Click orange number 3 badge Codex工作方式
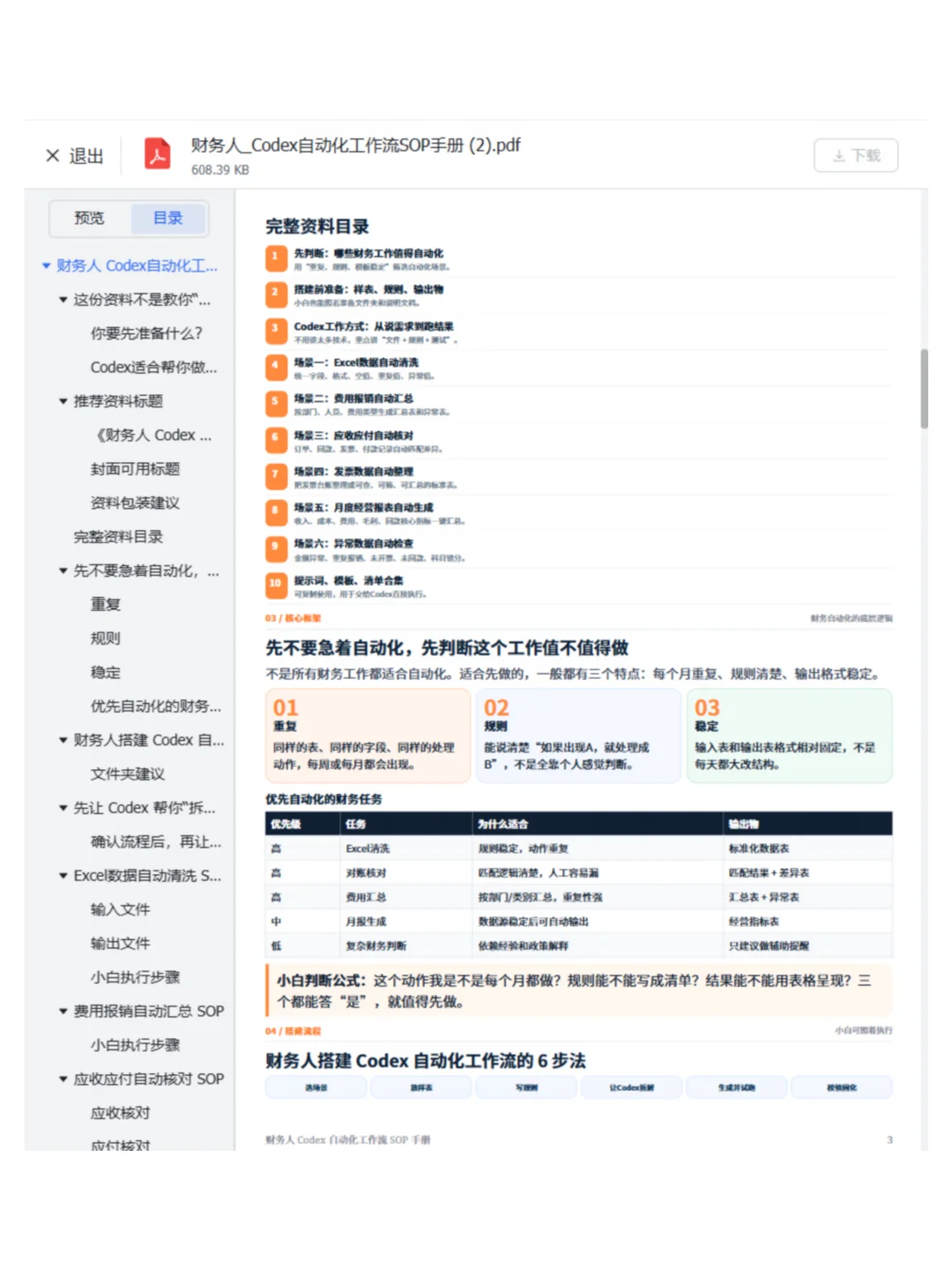 click(275, 330)
